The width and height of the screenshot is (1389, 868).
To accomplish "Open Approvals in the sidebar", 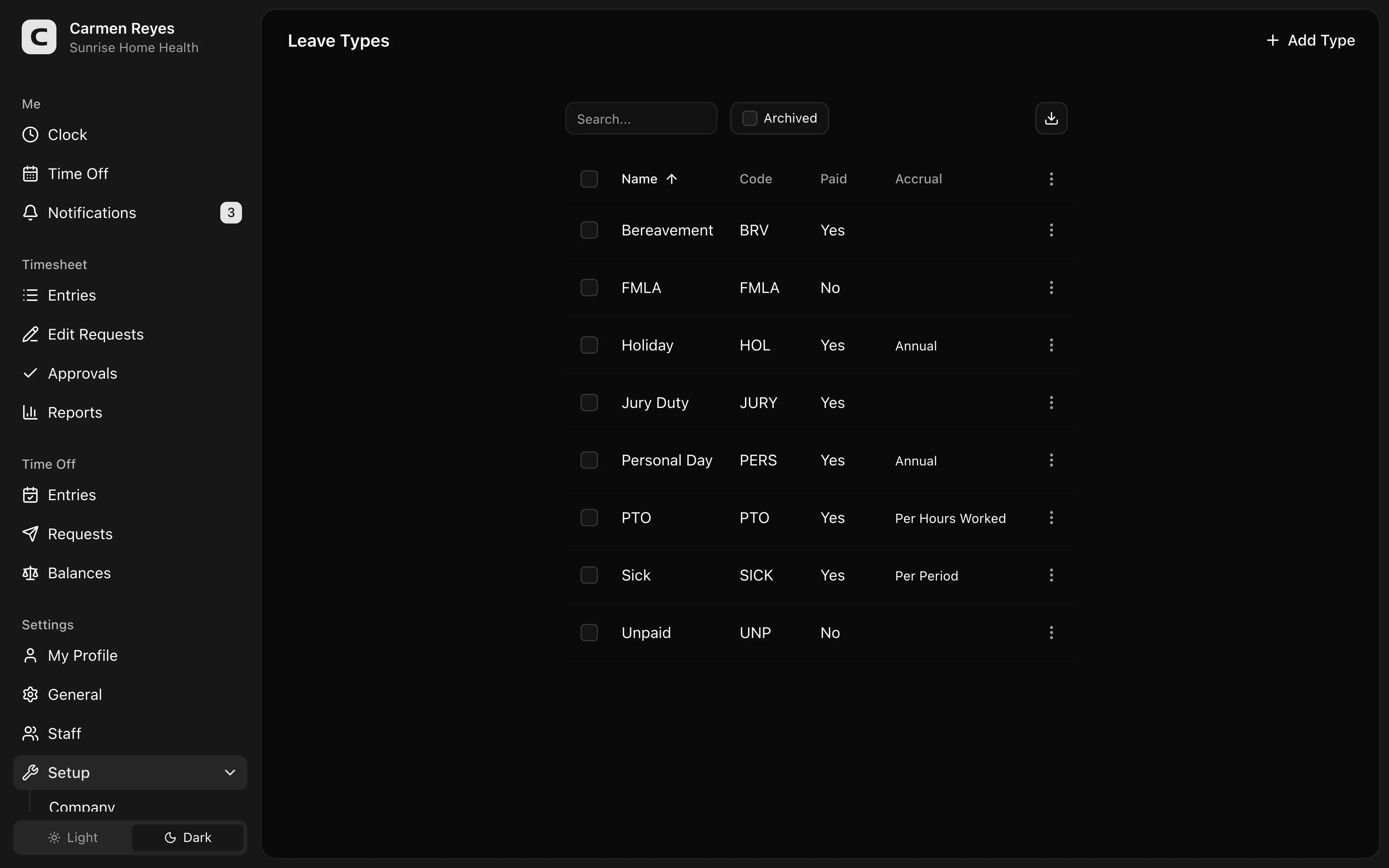I will pos(130,374).
